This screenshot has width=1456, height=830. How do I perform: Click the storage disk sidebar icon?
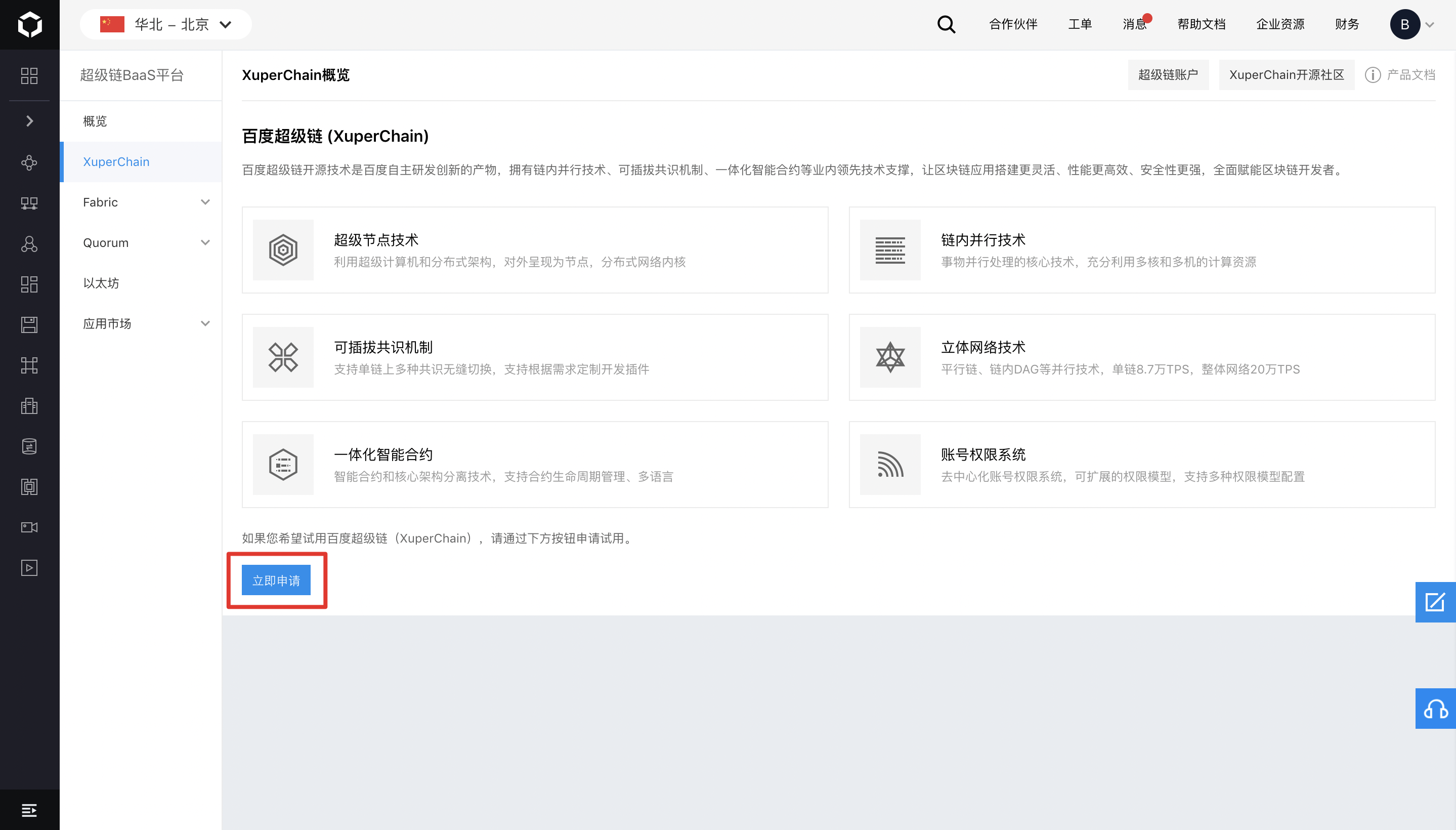(29, 324)
